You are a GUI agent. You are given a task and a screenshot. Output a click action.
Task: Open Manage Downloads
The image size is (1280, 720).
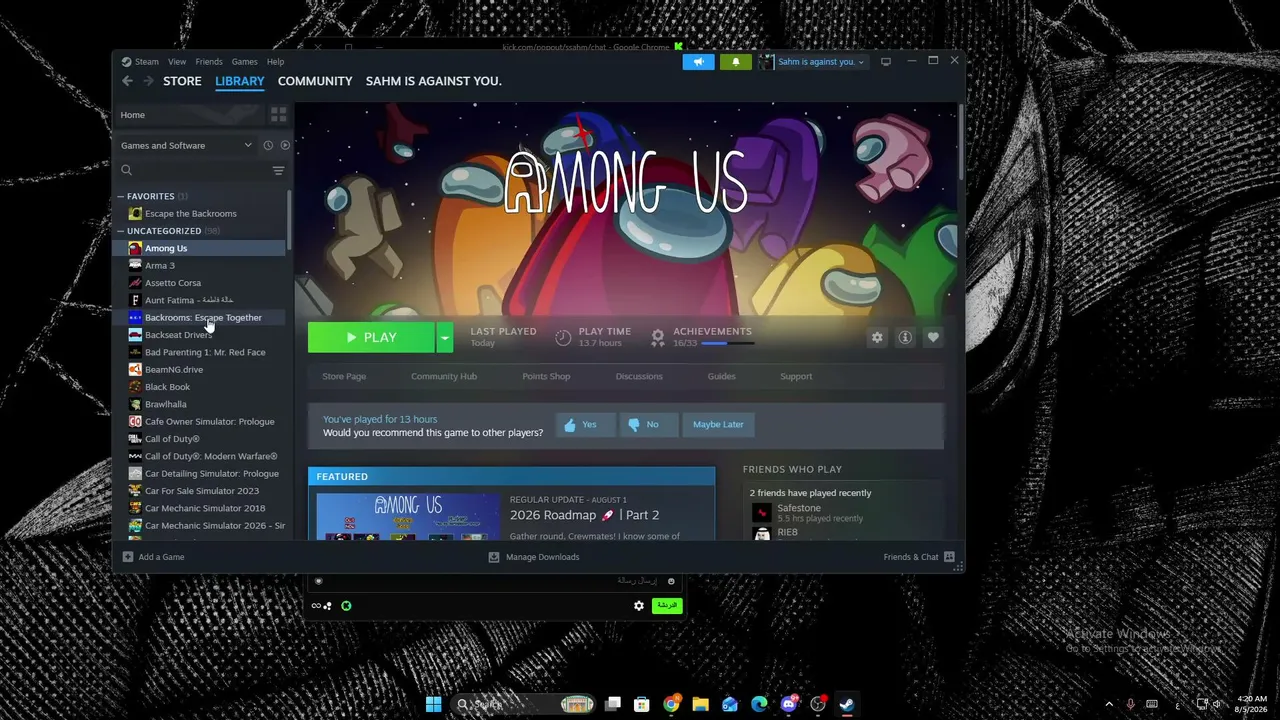coord(534,557)
